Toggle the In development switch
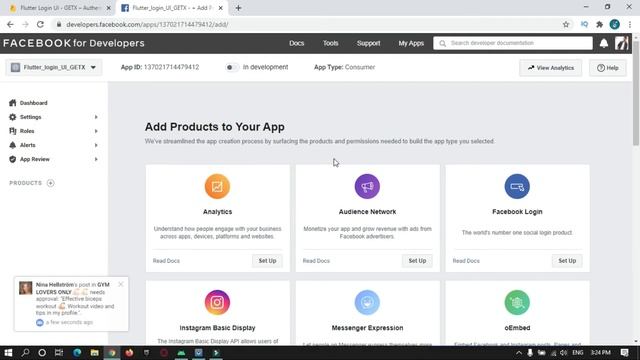640x360 pixels. (231, 67)
